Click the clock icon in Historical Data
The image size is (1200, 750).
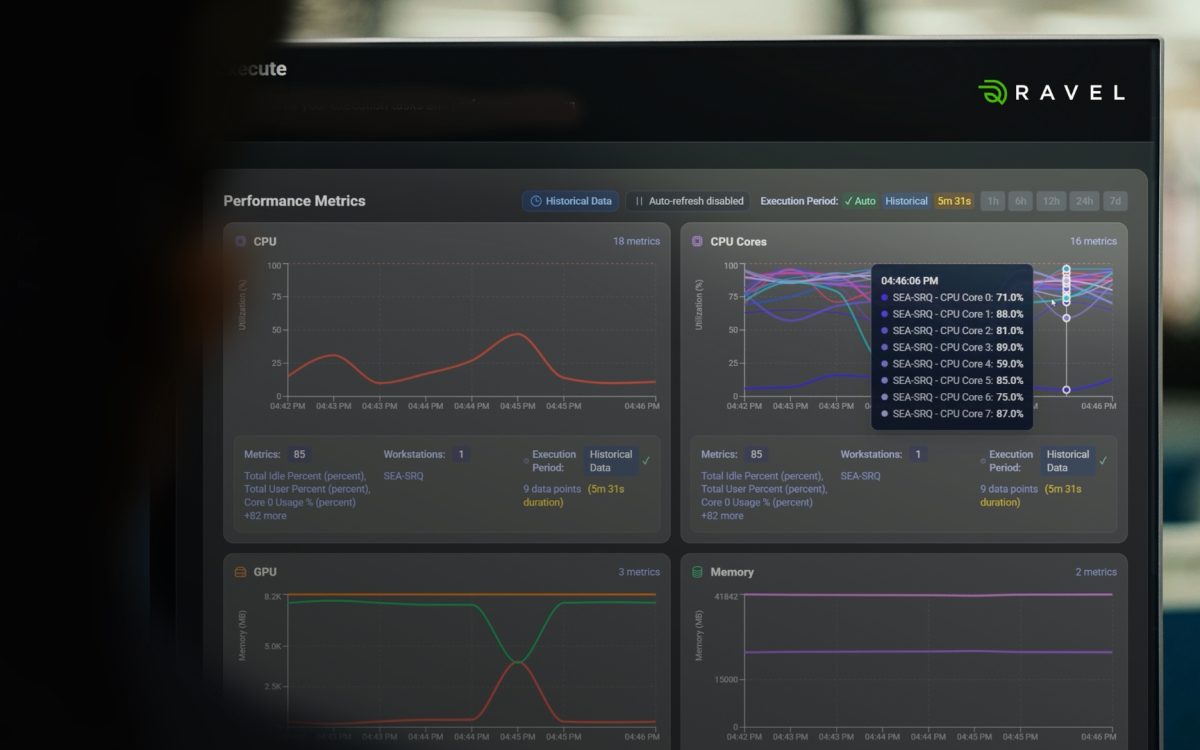point(536,201)
